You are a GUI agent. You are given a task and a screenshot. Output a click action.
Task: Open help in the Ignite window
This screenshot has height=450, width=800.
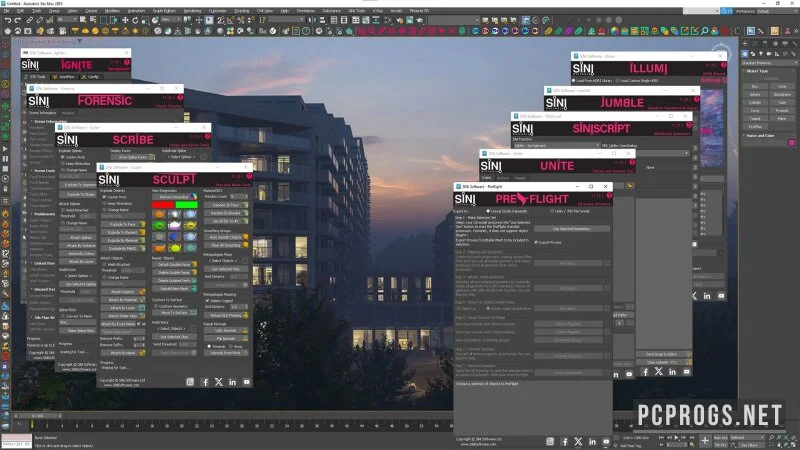127,62
